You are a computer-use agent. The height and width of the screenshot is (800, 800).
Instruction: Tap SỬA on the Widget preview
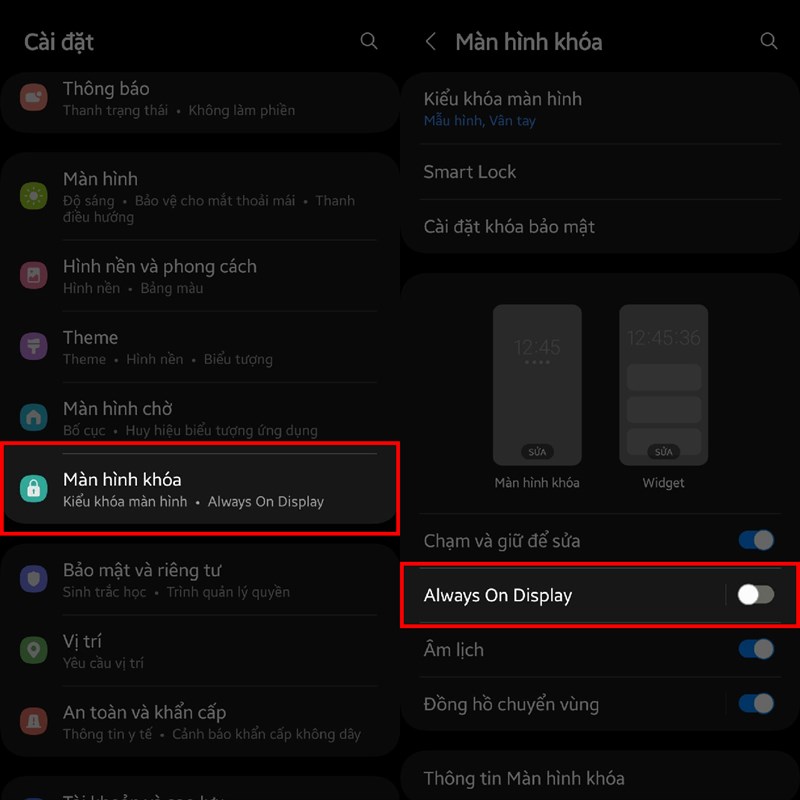point(663,452)
